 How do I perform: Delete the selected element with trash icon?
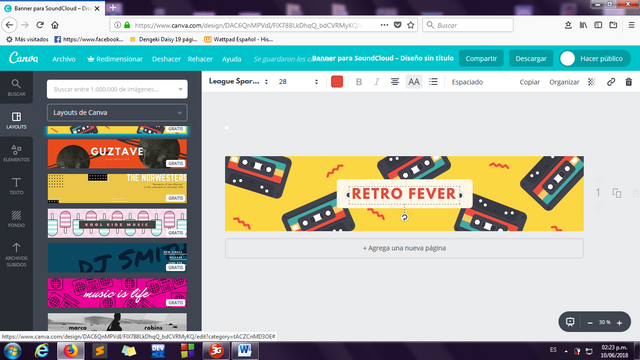[x=629, y=82]
